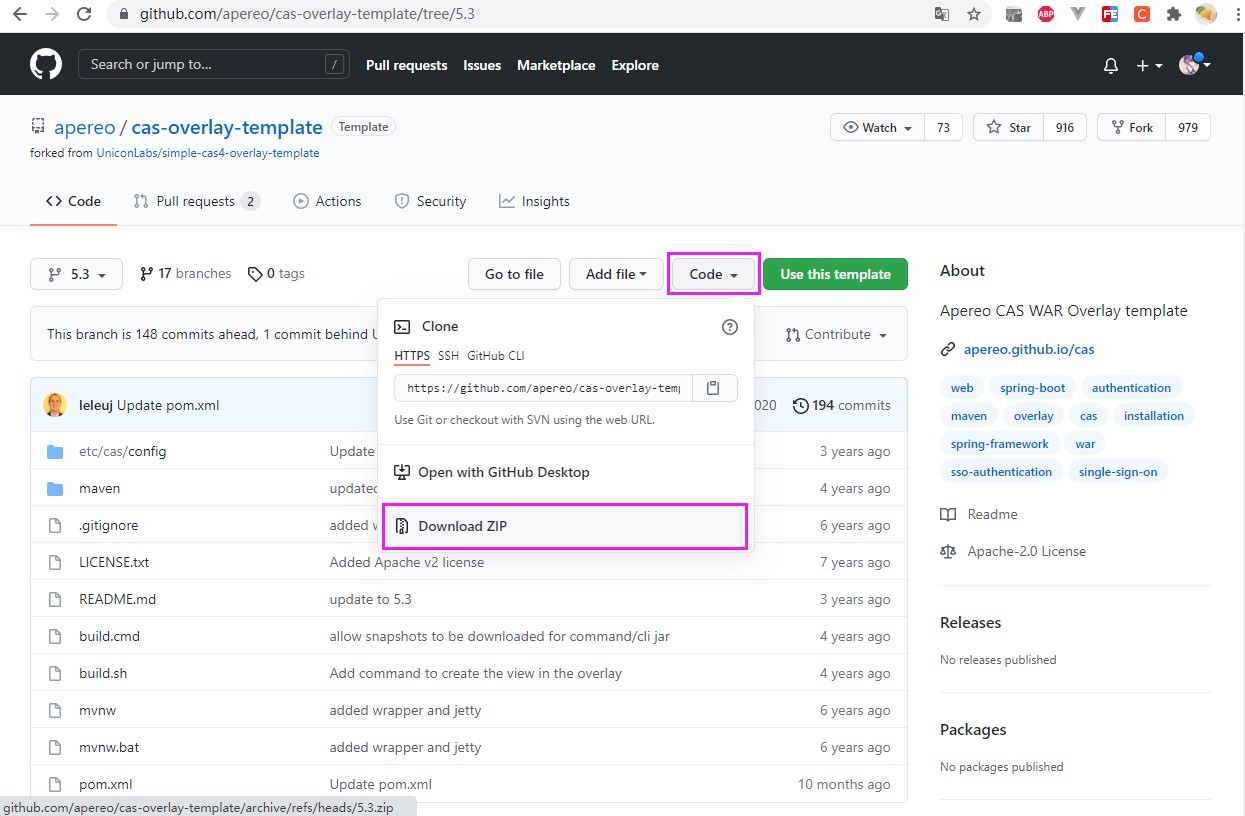Open Marketplace in the top navigation

[x=556, y=65]
